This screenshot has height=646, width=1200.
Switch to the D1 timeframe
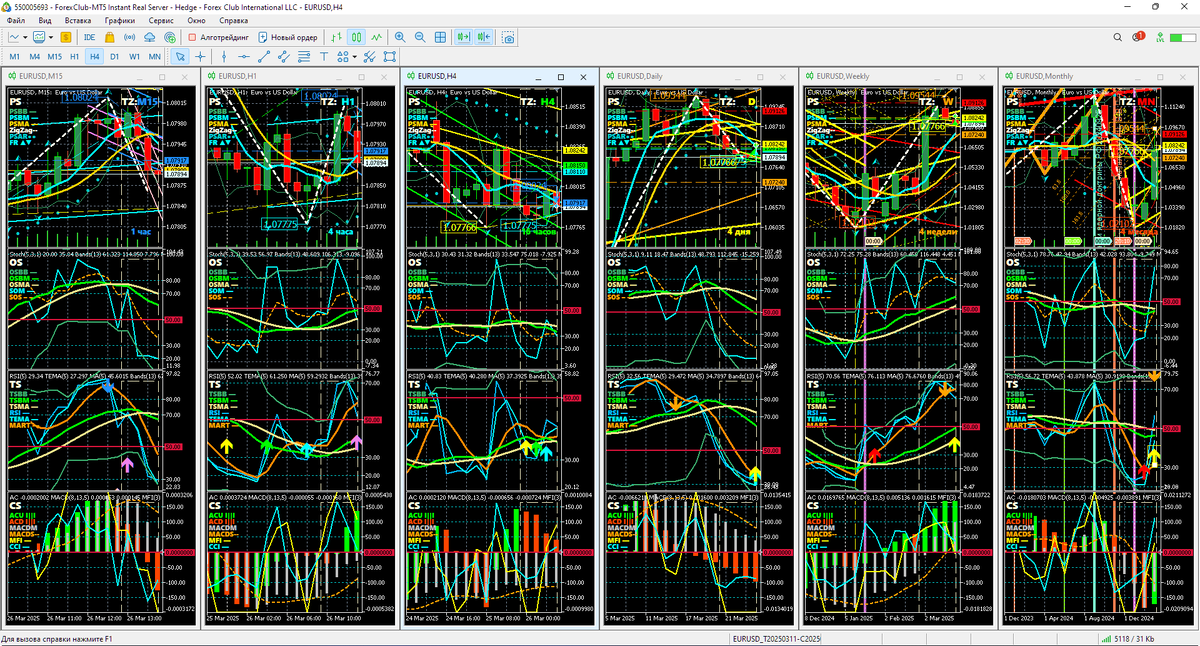(114, 57)
